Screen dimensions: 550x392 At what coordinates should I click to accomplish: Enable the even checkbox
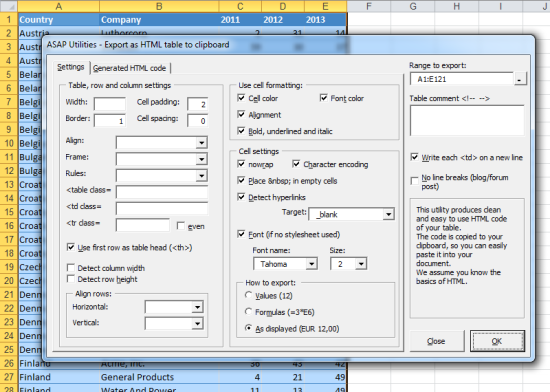(181, 226)
